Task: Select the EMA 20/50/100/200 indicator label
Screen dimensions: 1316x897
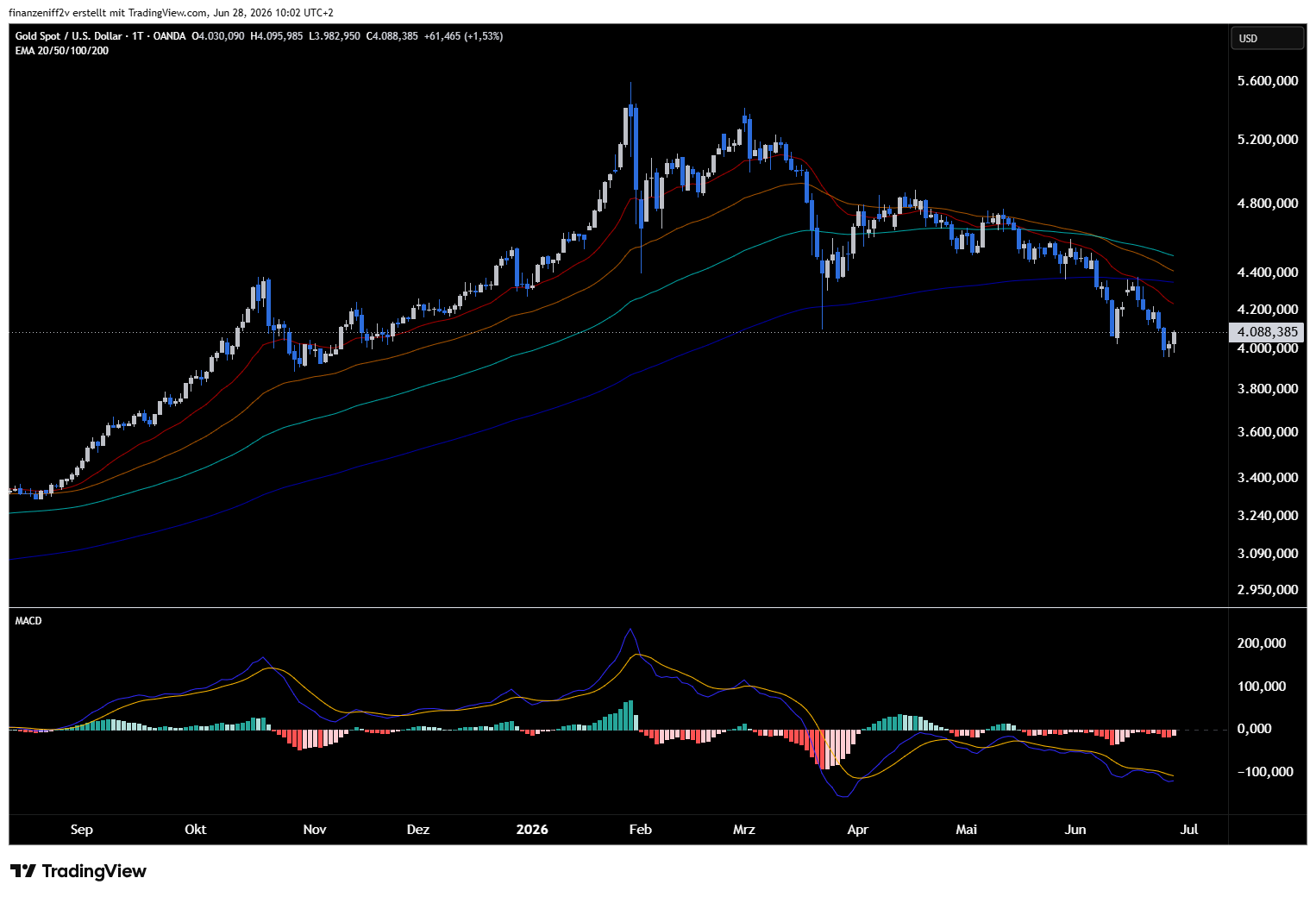Action: pos(62,51)
